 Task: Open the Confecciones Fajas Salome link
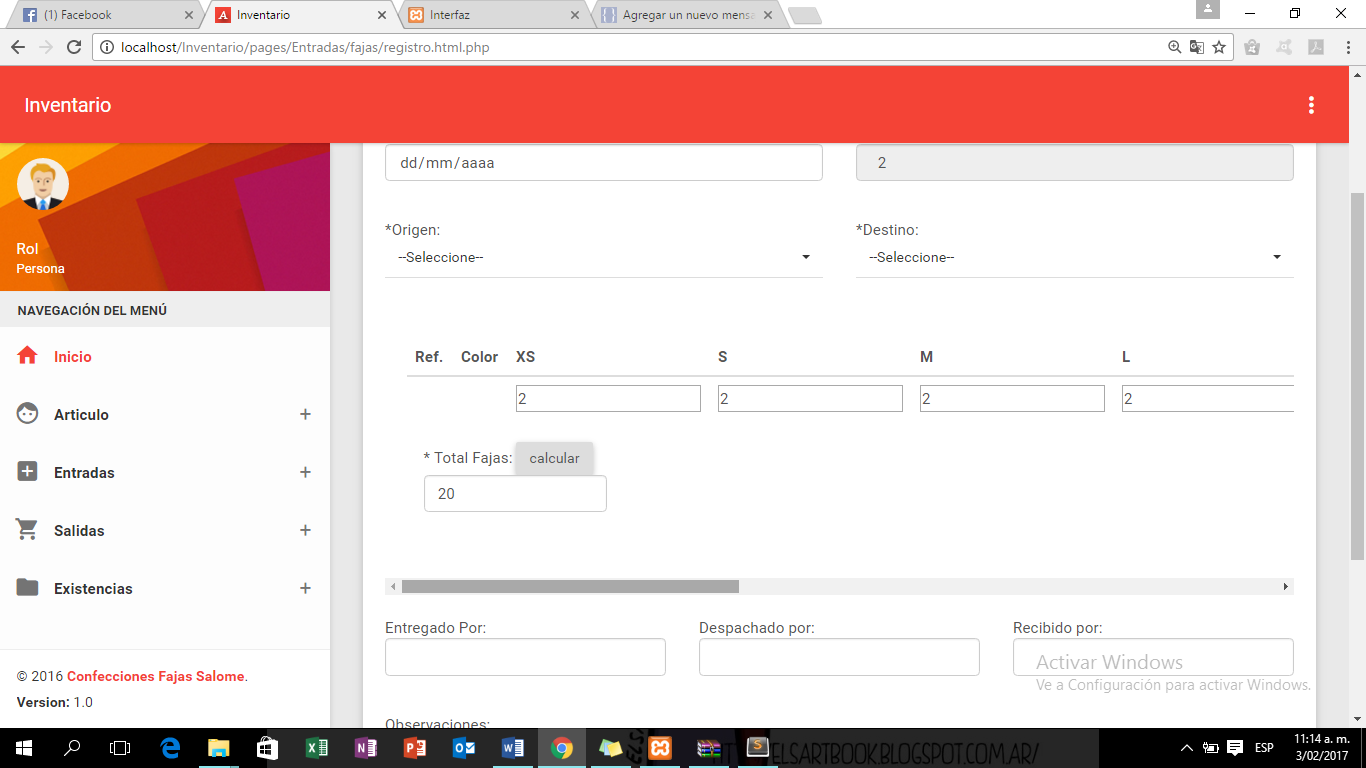(156, 677)
